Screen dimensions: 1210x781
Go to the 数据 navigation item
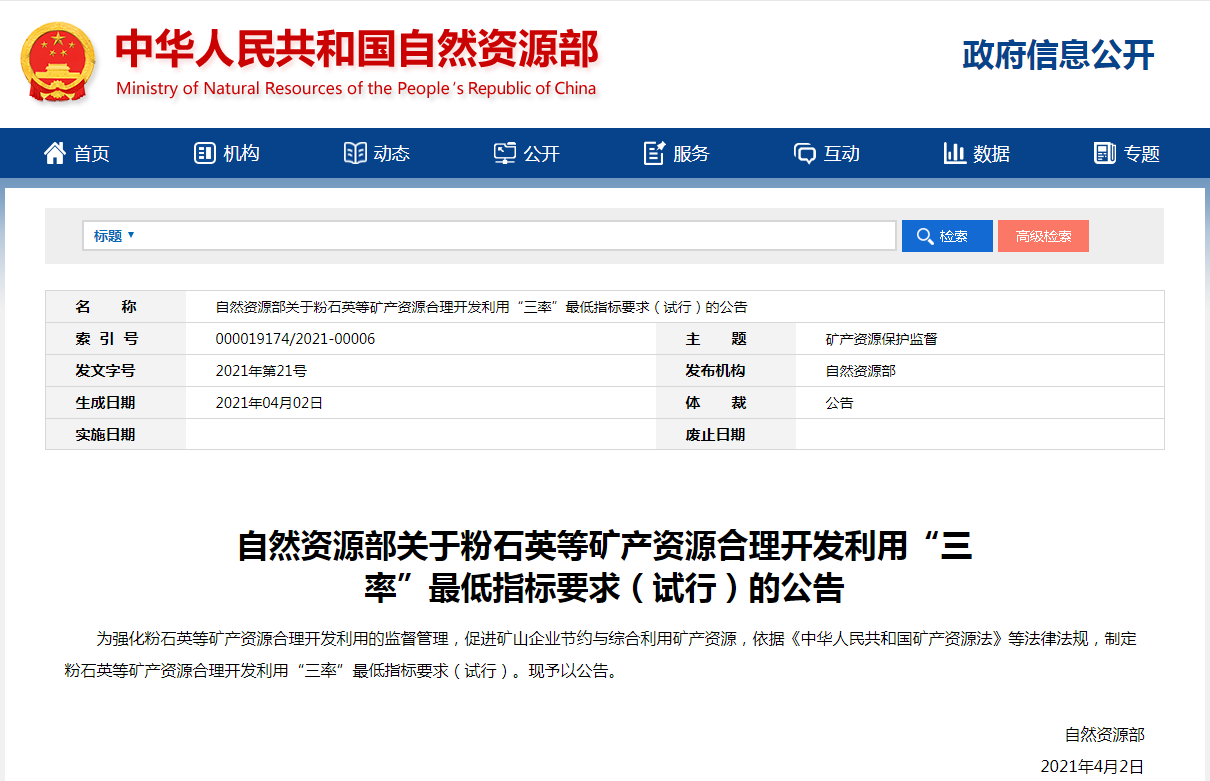pyautogui.click(x=991, y=154)
